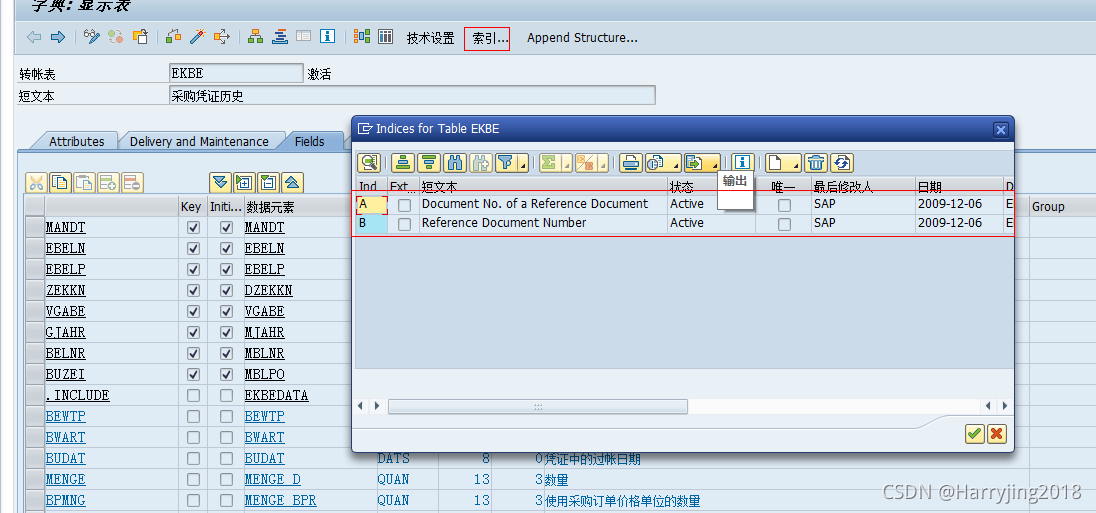The height and width of the screenshot is (513, 1096).
Task: Toggle Initial checkbox for BELNR field
Action: pyautogui.click(x=226, y=354)
